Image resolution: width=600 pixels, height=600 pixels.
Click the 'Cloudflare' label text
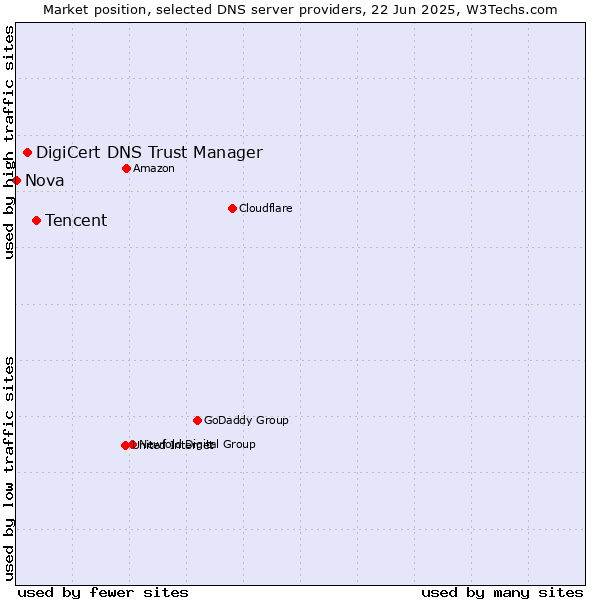pos(266,208)
